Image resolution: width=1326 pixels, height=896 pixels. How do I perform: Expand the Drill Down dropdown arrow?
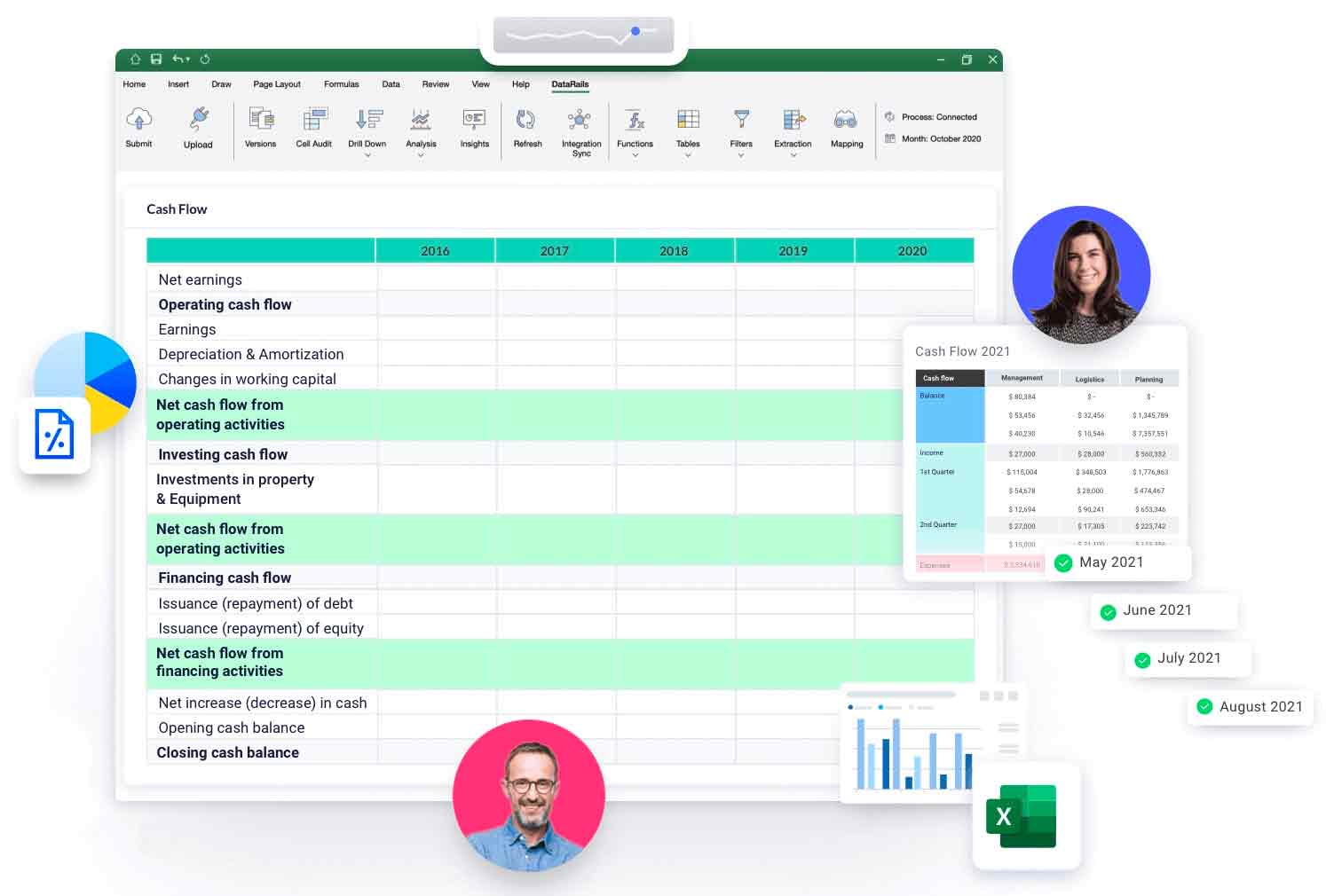point(367,155)
